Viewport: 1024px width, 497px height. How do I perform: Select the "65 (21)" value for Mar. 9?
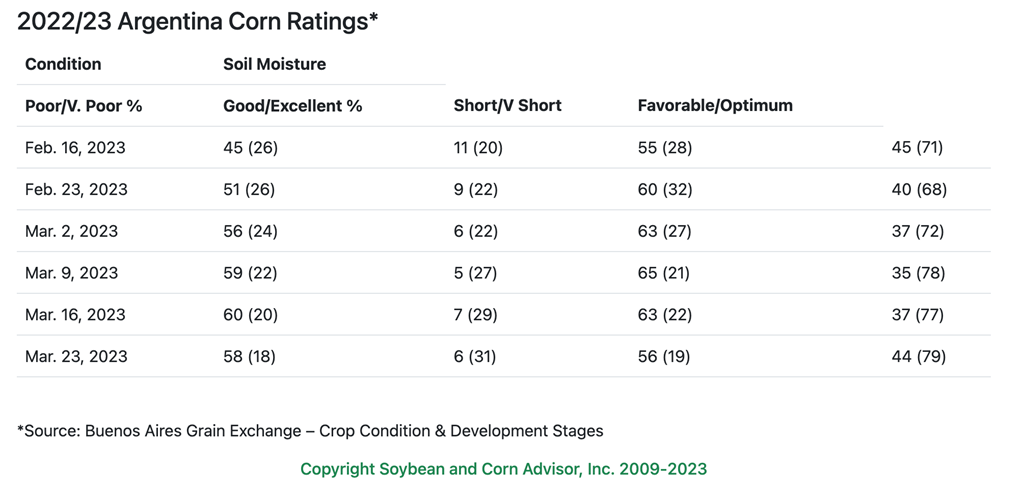(x=664, y=273)
